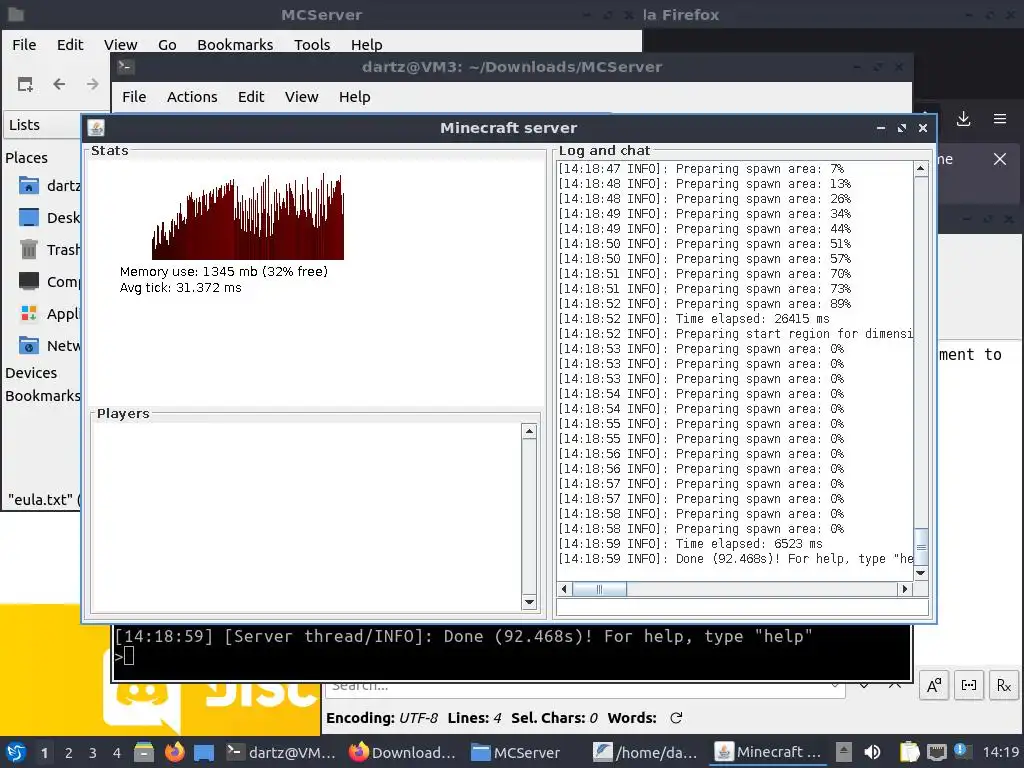Image resolution: width=1024 pixels, height=768 pixels.
Task: Switch to workspace 2 in the pager
Action: point(69,753)
